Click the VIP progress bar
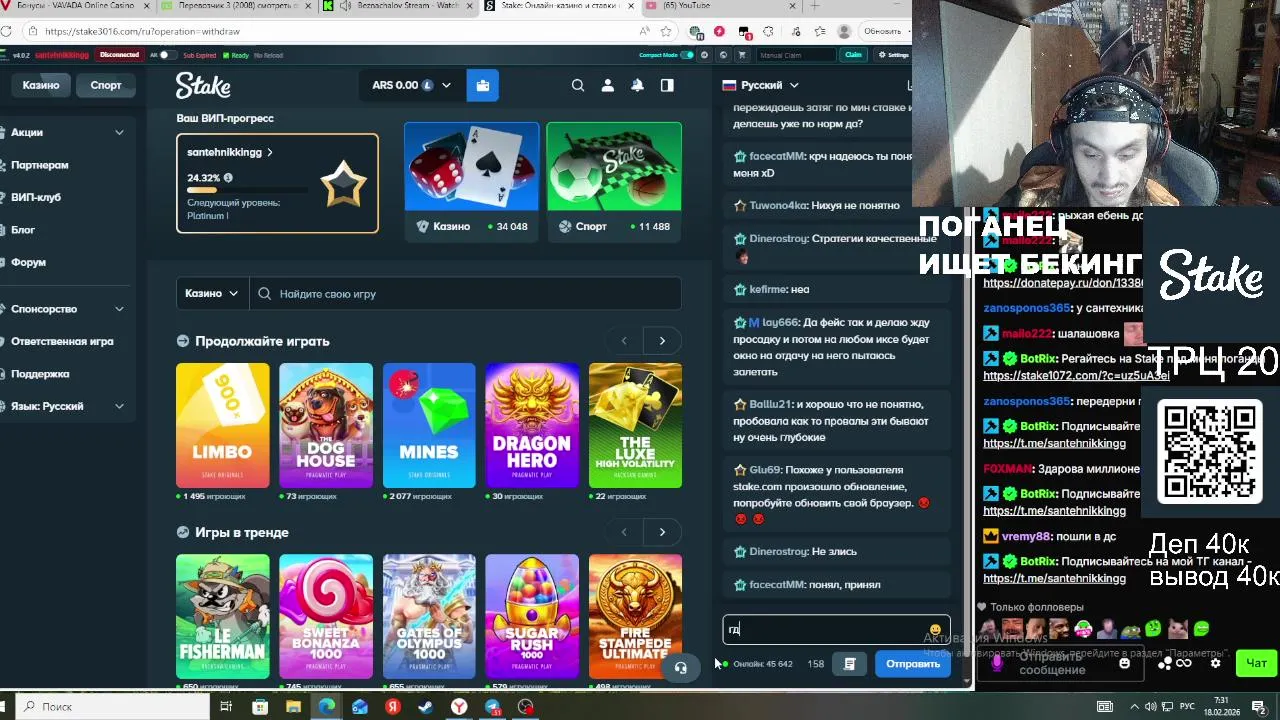 [x=249, y=189]
